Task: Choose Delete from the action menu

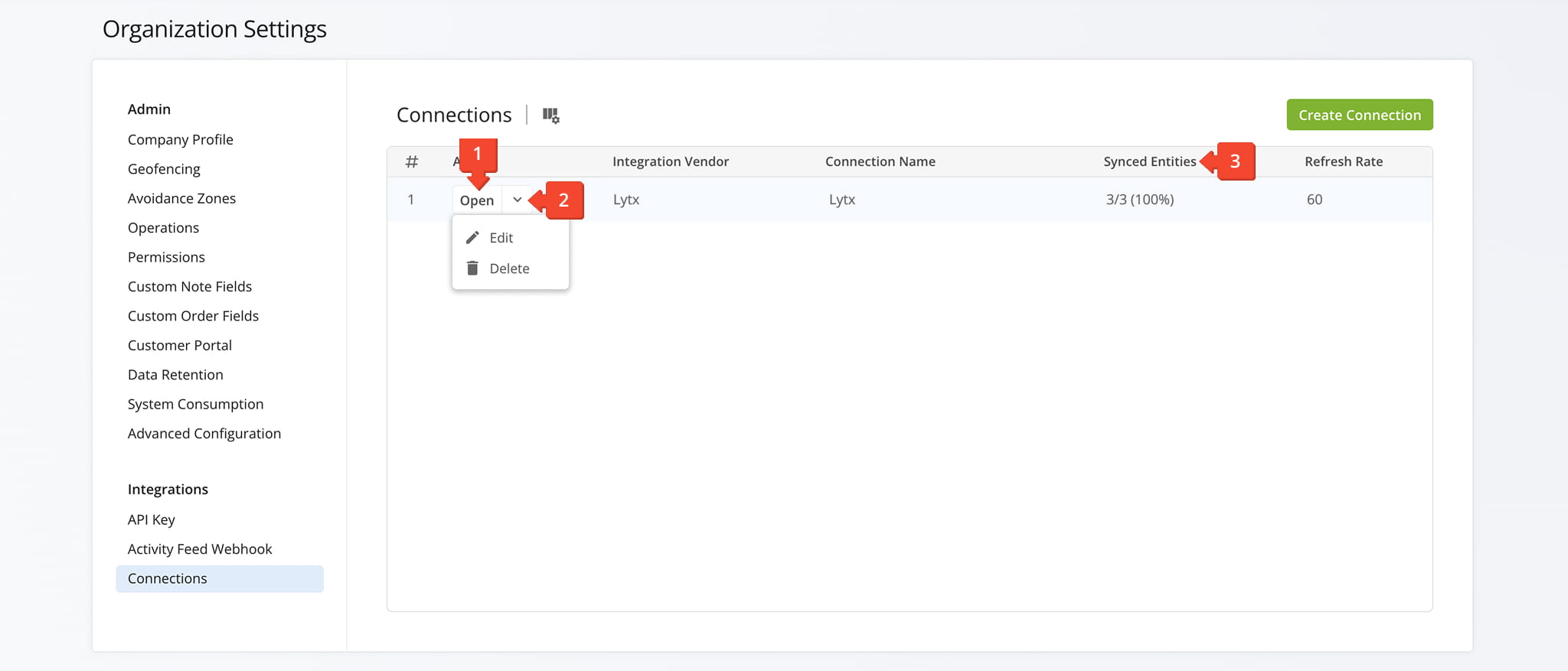Action: click(509, 269)
